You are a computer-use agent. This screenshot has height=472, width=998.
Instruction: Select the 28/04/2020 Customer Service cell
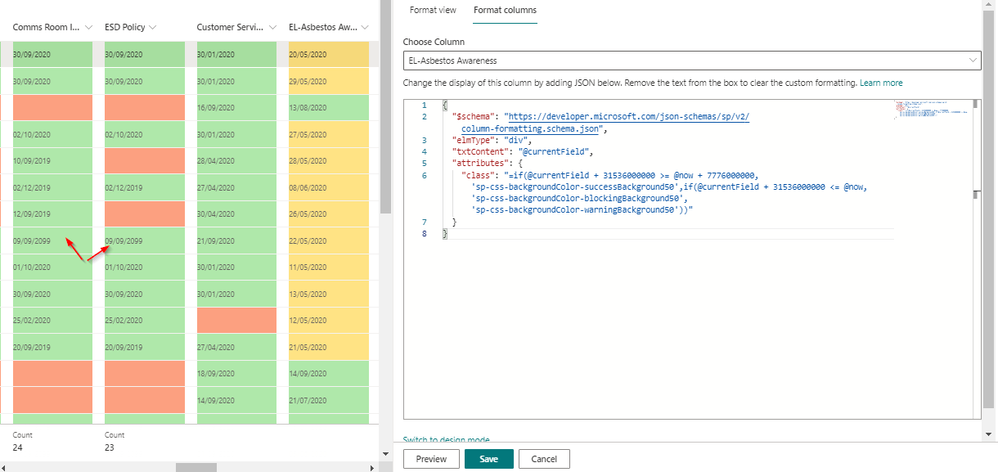point(237,161)
